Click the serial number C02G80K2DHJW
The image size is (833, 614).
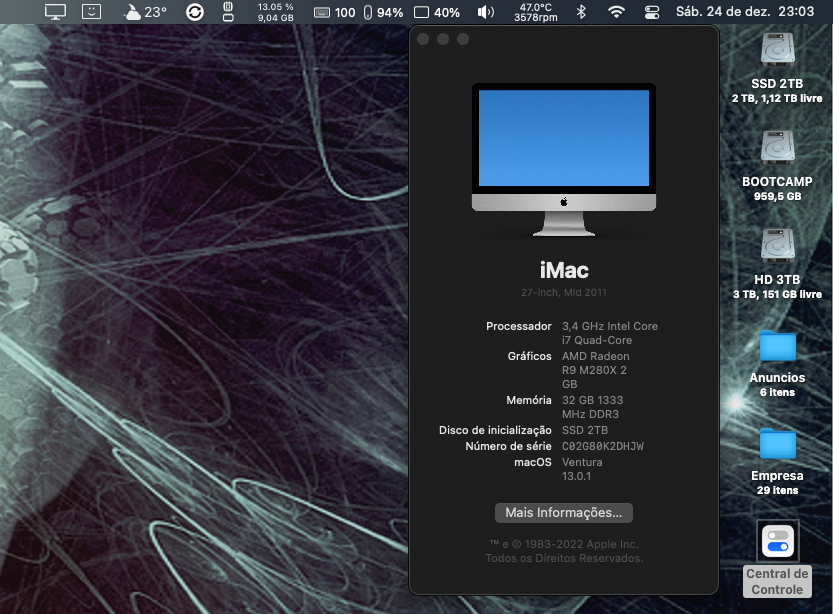click(x=602, y=446)
